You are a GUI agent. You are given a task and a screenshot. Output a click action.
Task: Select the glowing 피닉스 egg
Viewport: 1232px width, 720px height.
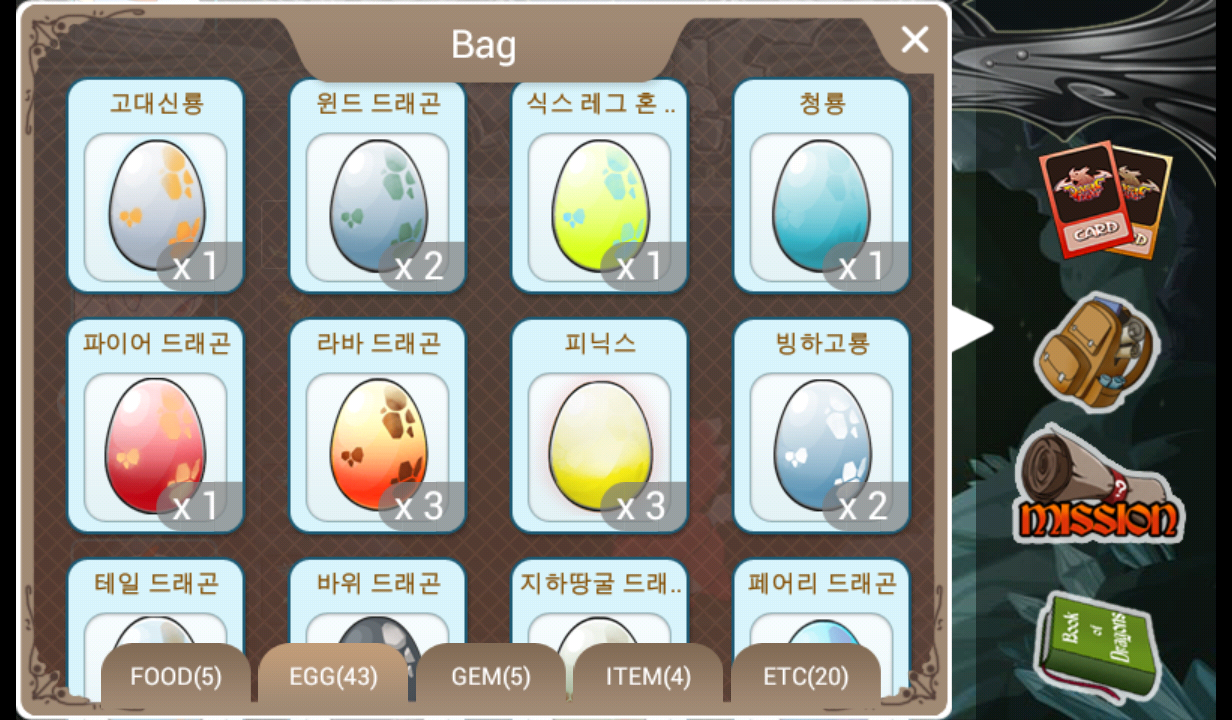click(600, 426)
